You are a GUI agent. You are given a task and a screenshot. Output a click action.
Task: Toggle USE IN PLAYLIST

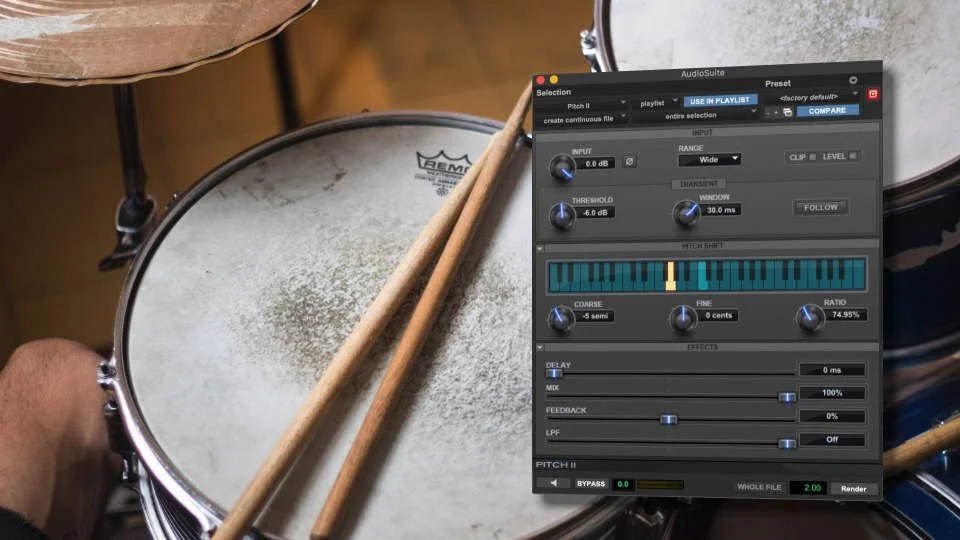pyautogui.click(x=719, y=100)
